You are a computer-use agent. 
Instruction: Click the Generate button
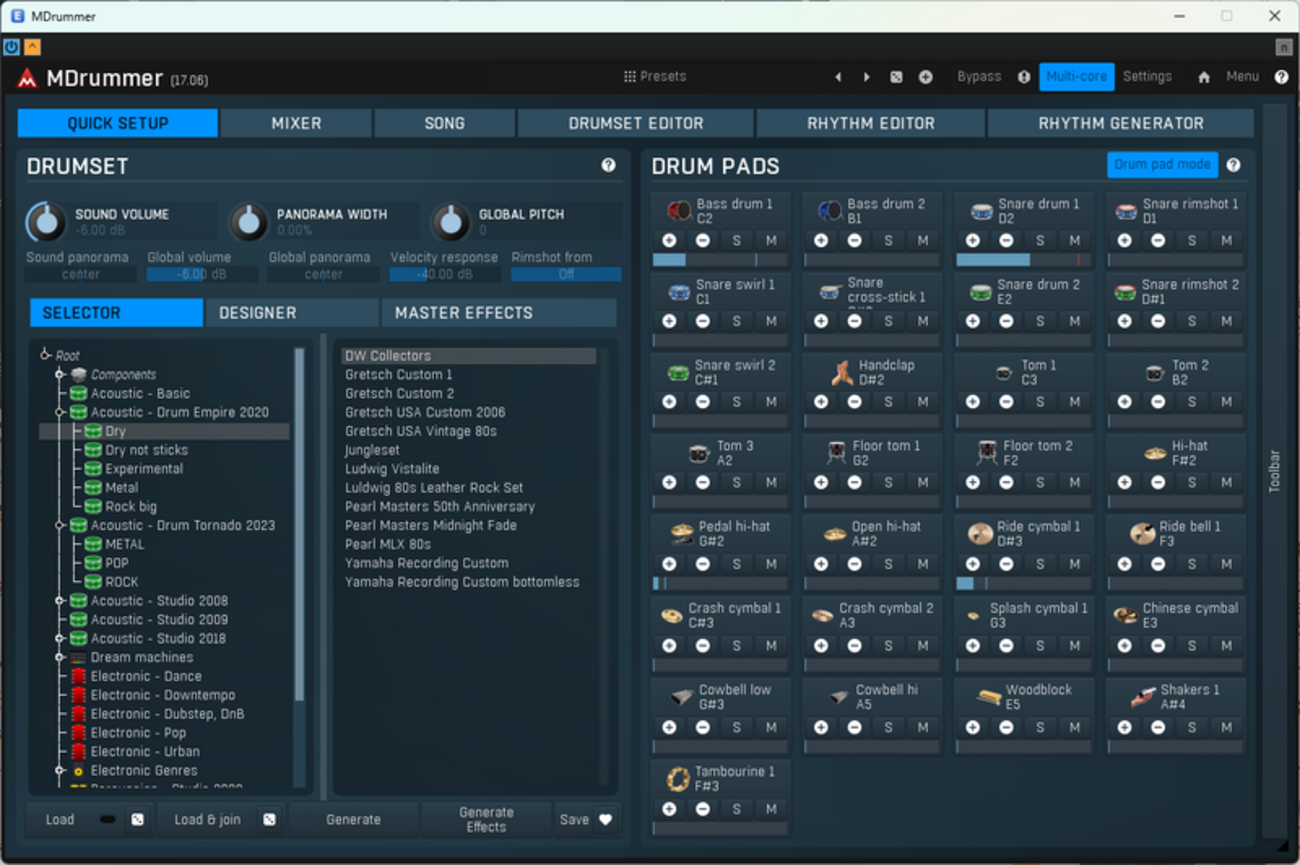point(353,819)
